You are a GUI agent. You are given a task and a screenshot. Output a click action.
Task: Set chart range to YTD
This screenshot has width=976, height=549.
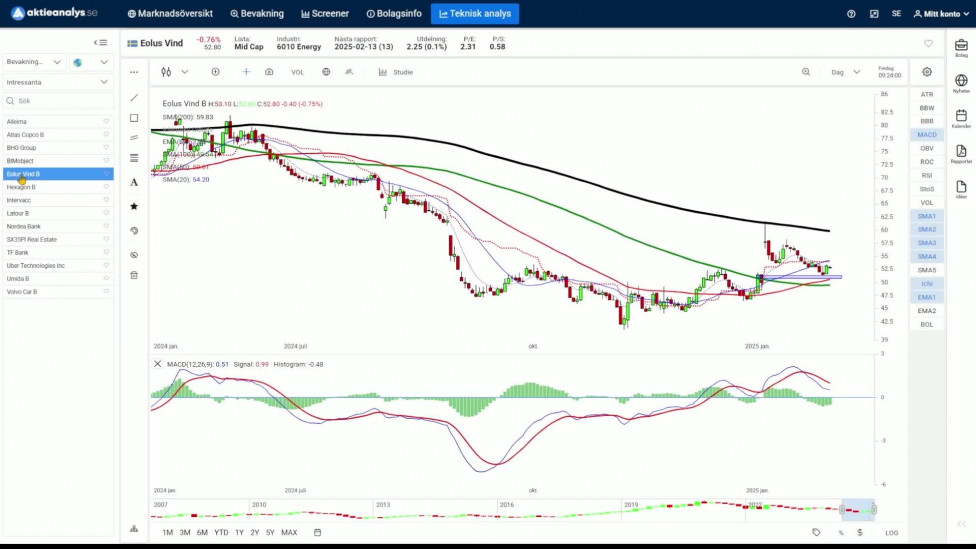point(221,532)
